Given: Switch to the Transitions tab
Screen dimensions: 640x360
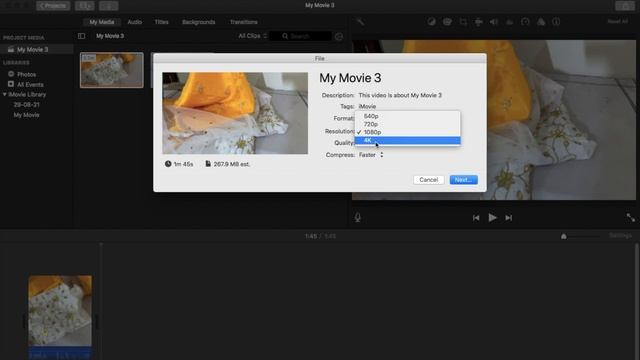Looking at the screenshot, I should click(x=244, y=22).
